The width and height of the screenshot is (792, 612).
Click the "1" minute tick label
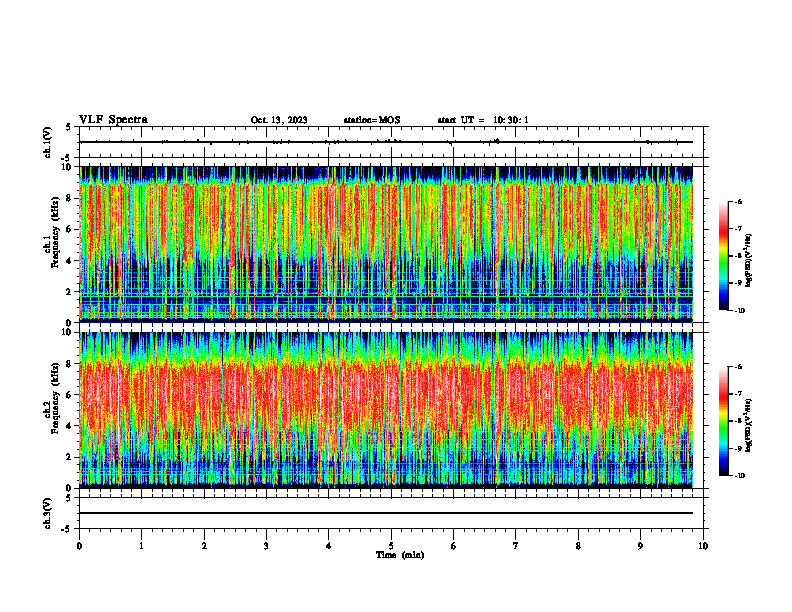point(141,546)
